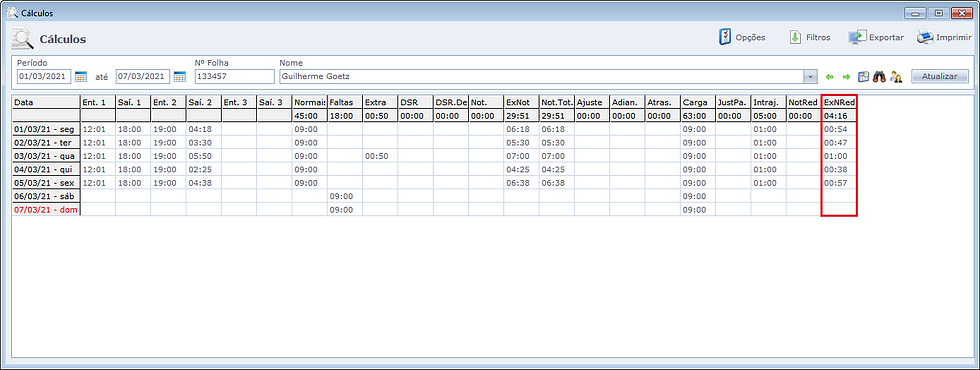Click the Not.Tot. column header
This screenshot has width=980, height=370.
point(557,102)
